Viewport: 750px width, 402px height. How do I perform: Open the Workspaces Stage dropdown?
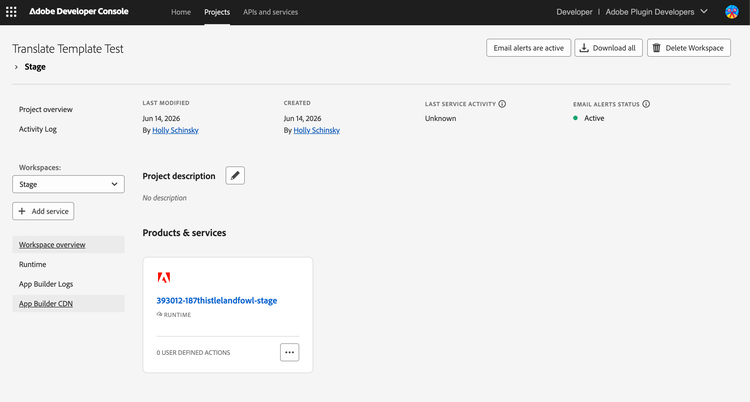[x=68, y=184]
